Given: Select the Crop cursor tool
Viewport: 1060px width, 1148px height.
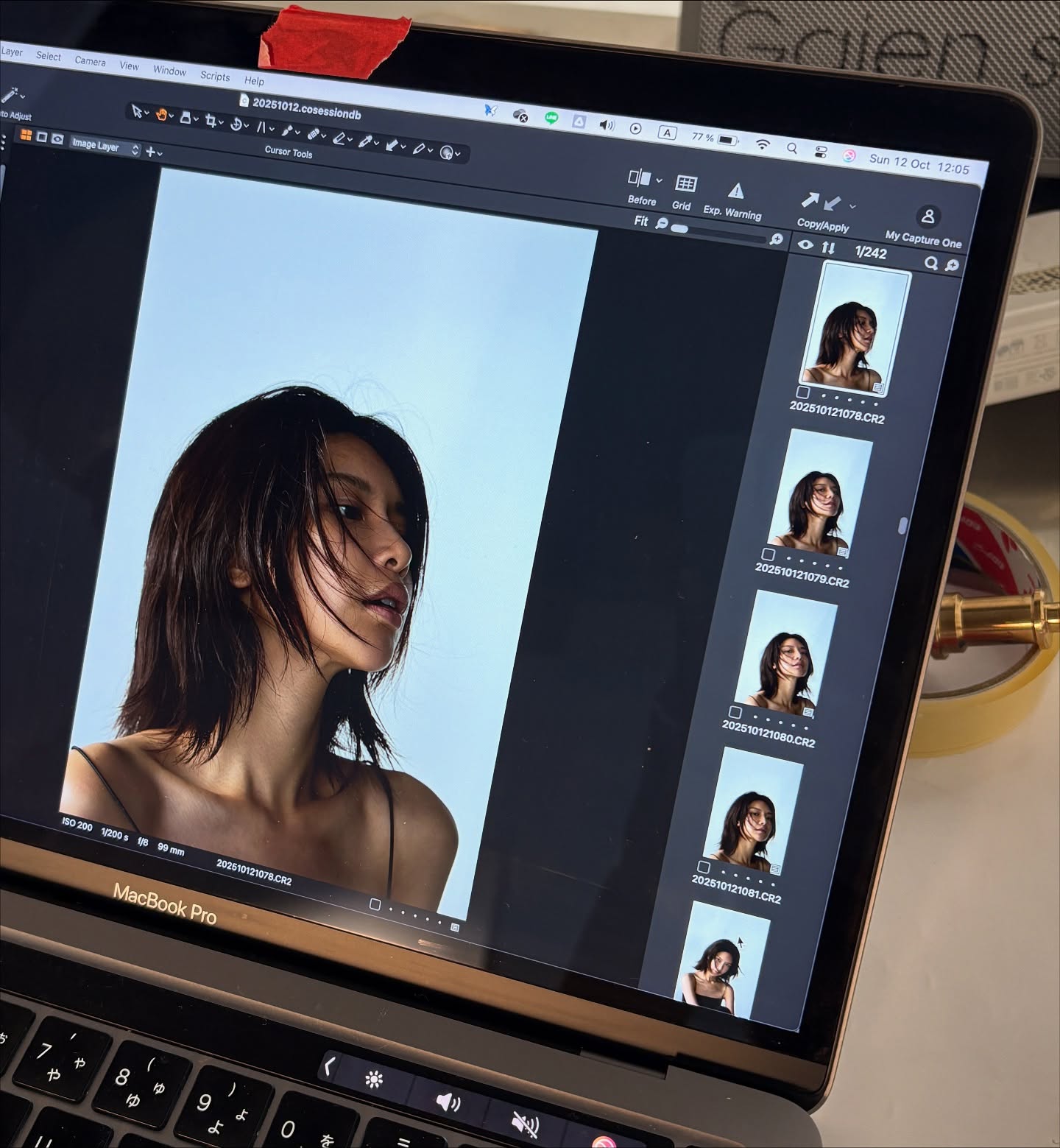Looking at the screenshot, I should coord(211,121).
